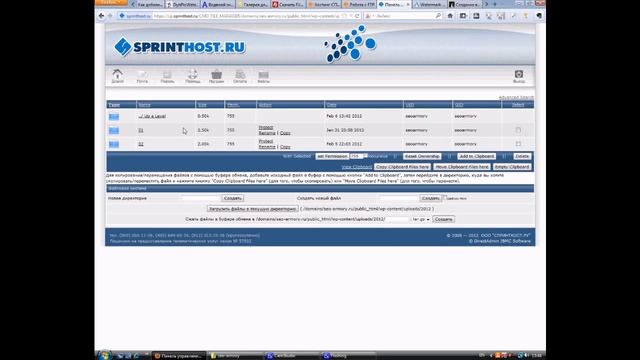640x360 pixels.
Task: Open the Windows Start button
Action: pos(104,355)
